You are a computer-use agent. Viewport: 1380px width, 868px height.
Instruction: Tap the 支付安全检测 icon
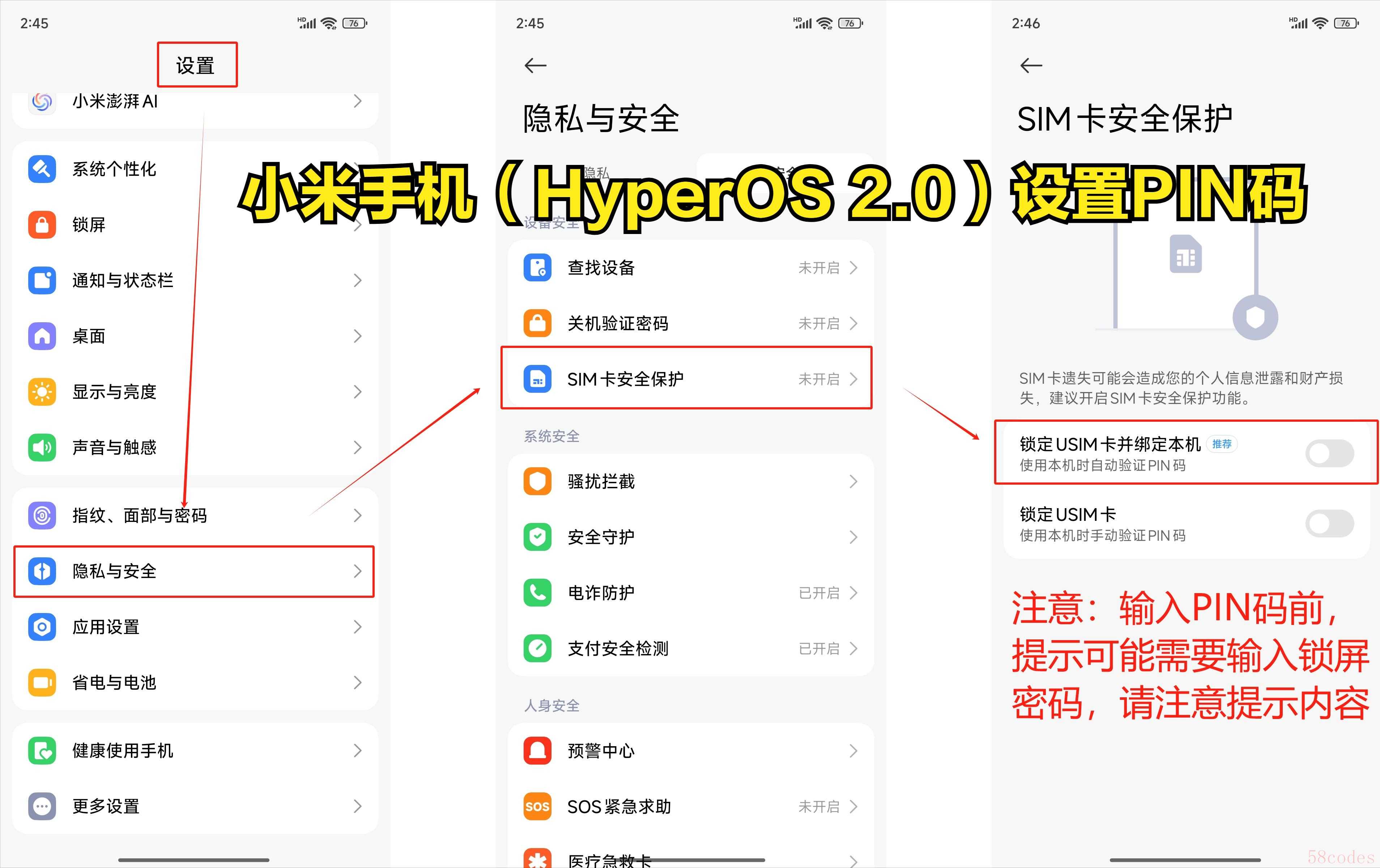[x=537, y=648]
